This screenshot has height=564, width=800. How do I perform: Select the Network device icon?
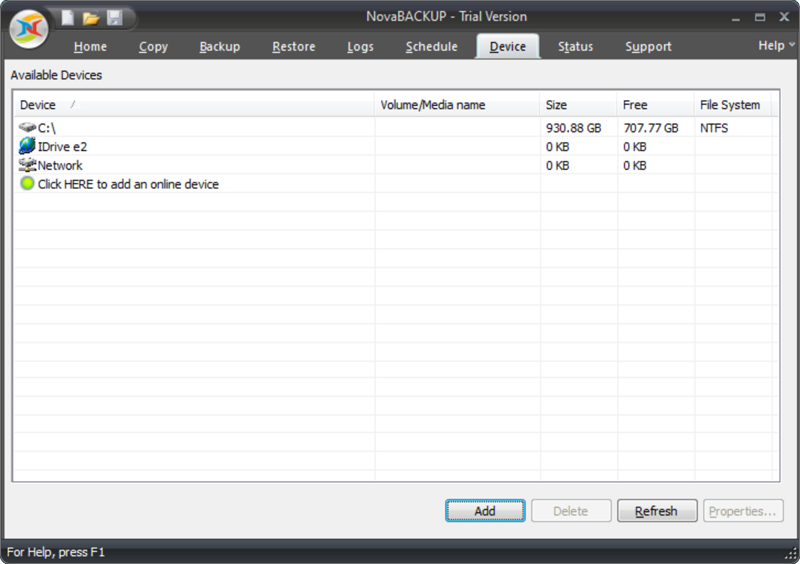(x=27, y=164)
